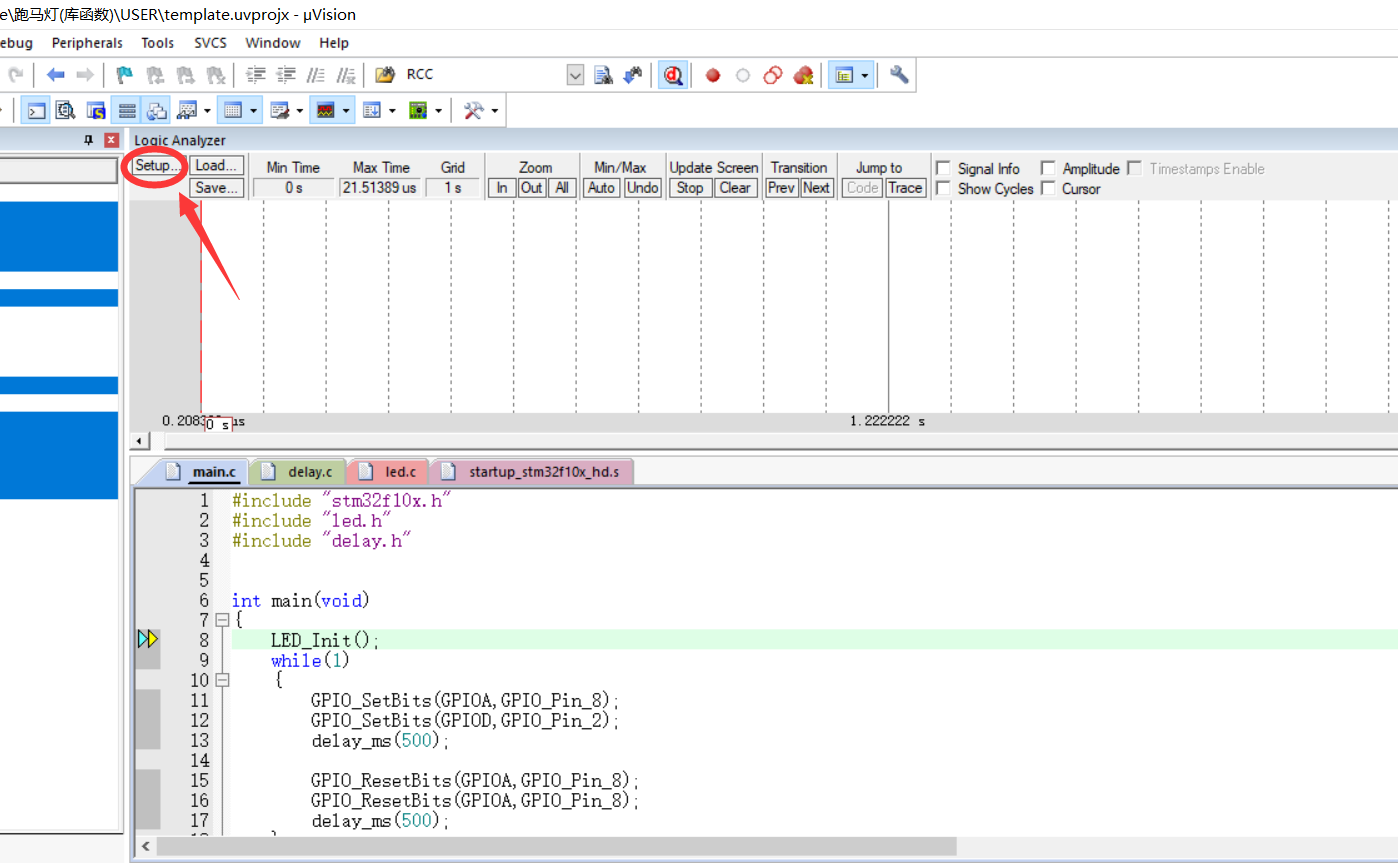Uncomment the selection icon

[346, 75]
